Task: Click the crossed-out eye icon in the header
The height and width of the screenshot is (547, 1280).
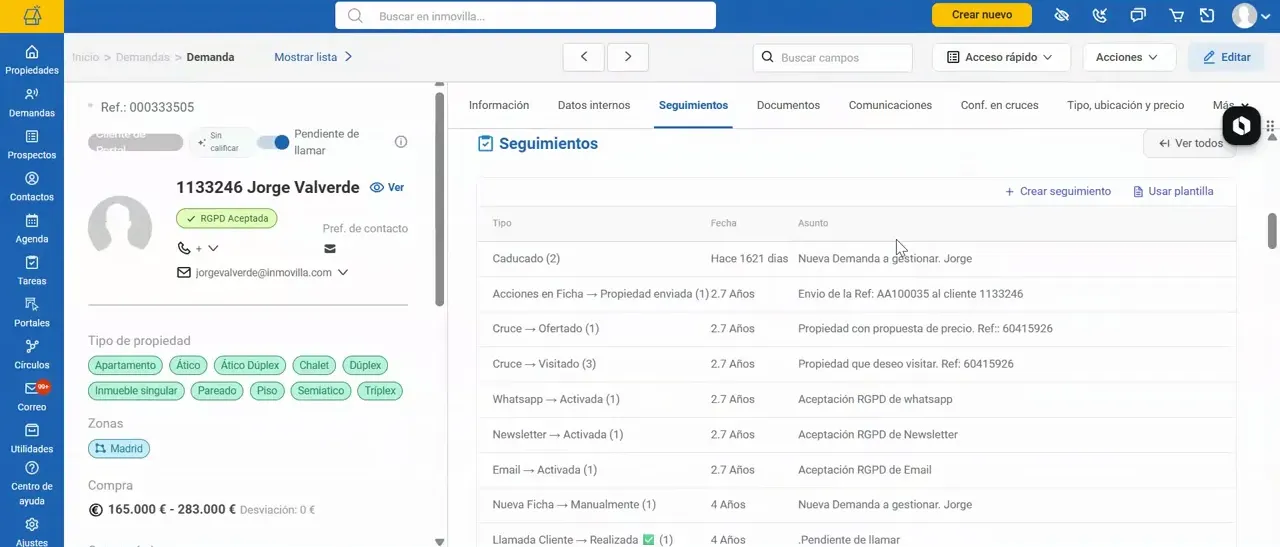Action: click(x=1062, y=15)
